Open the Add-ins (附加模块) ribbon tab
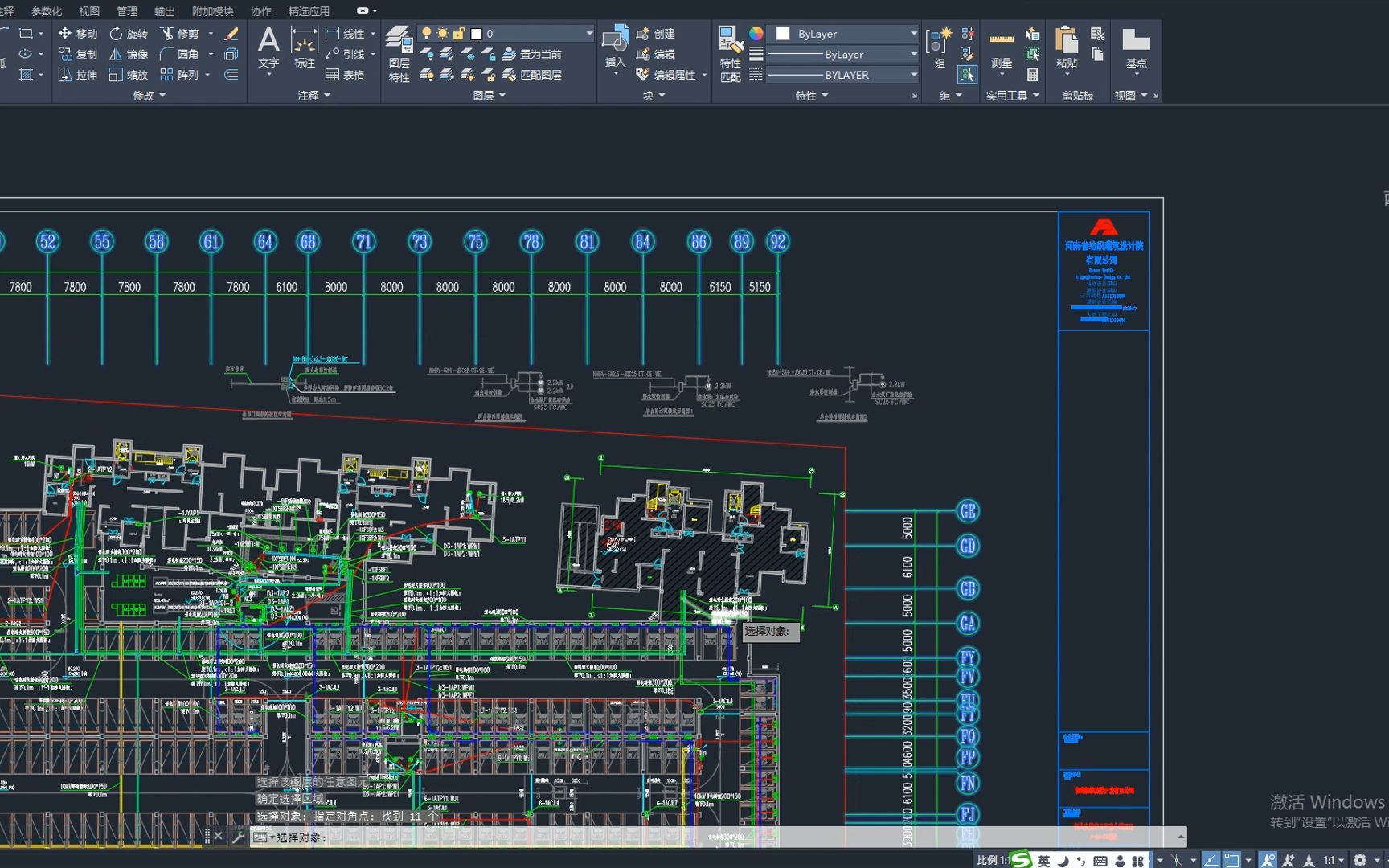 point(212,11)
